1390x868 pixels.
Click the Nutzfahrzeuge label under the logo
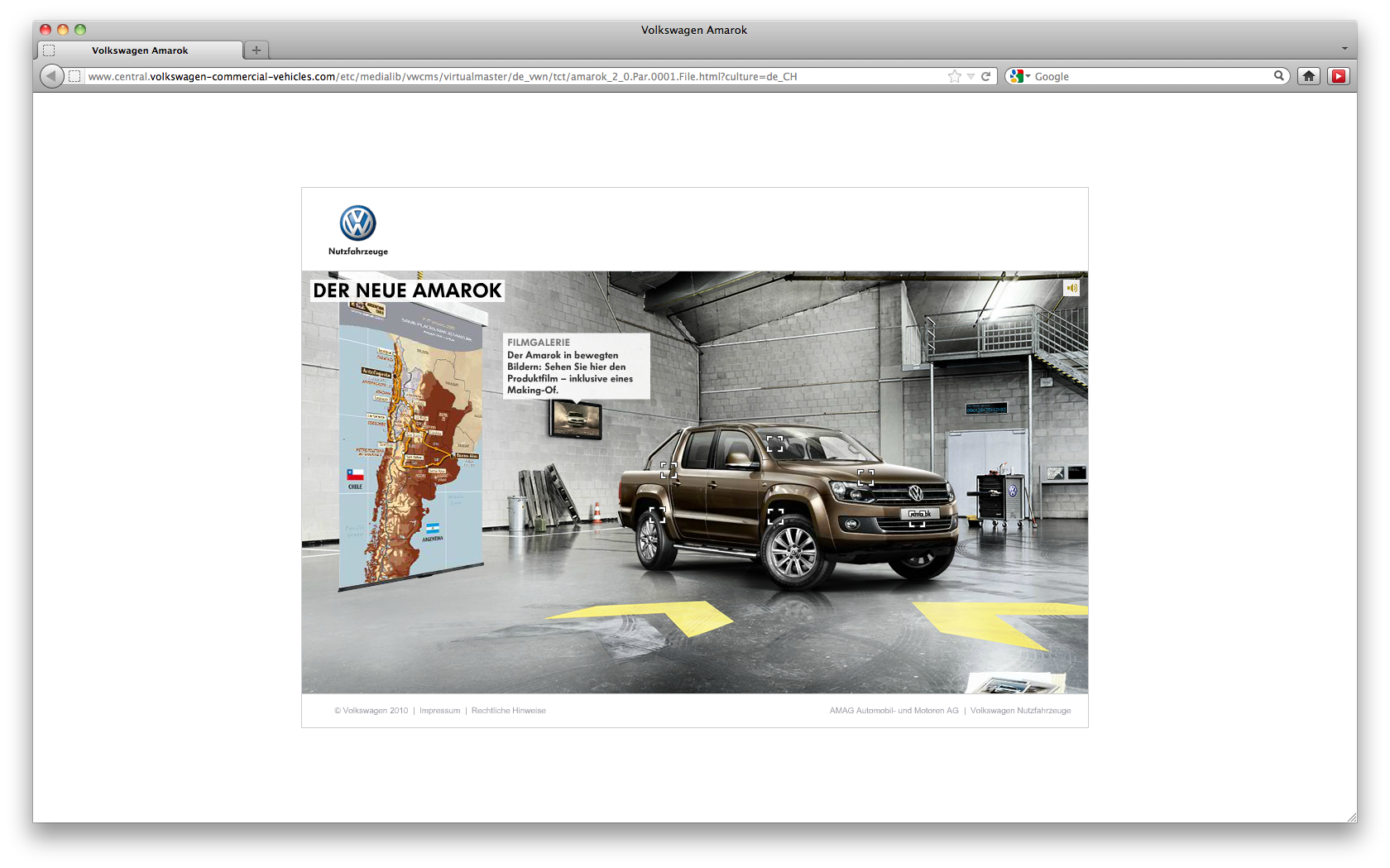[358, 252]
